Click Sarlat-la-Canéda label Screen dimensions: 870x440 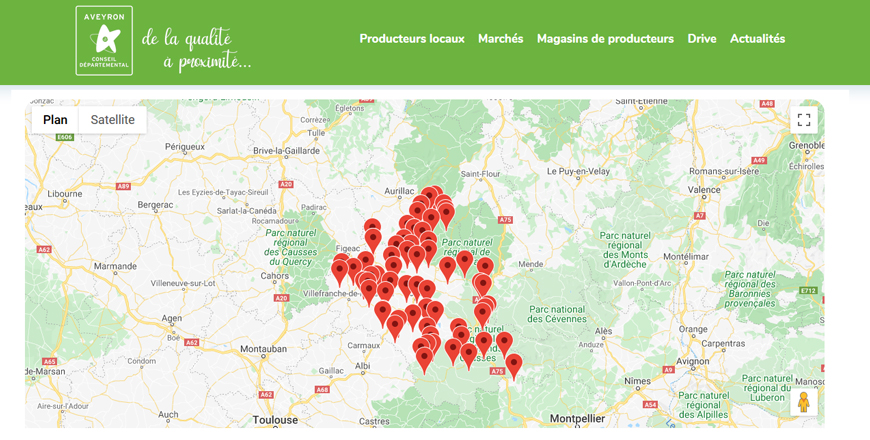246,211
